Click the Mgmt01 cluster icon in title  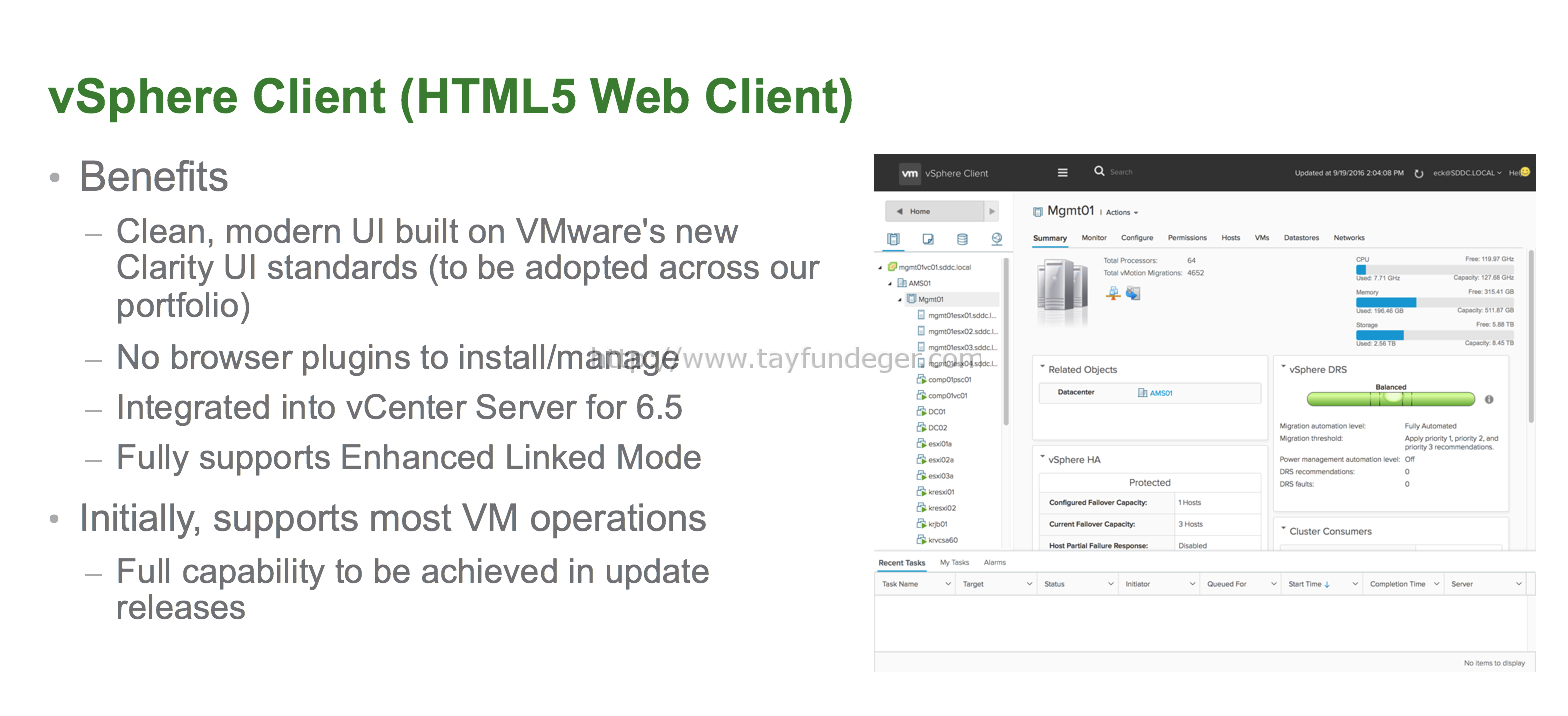click(x=1038, y=211)
